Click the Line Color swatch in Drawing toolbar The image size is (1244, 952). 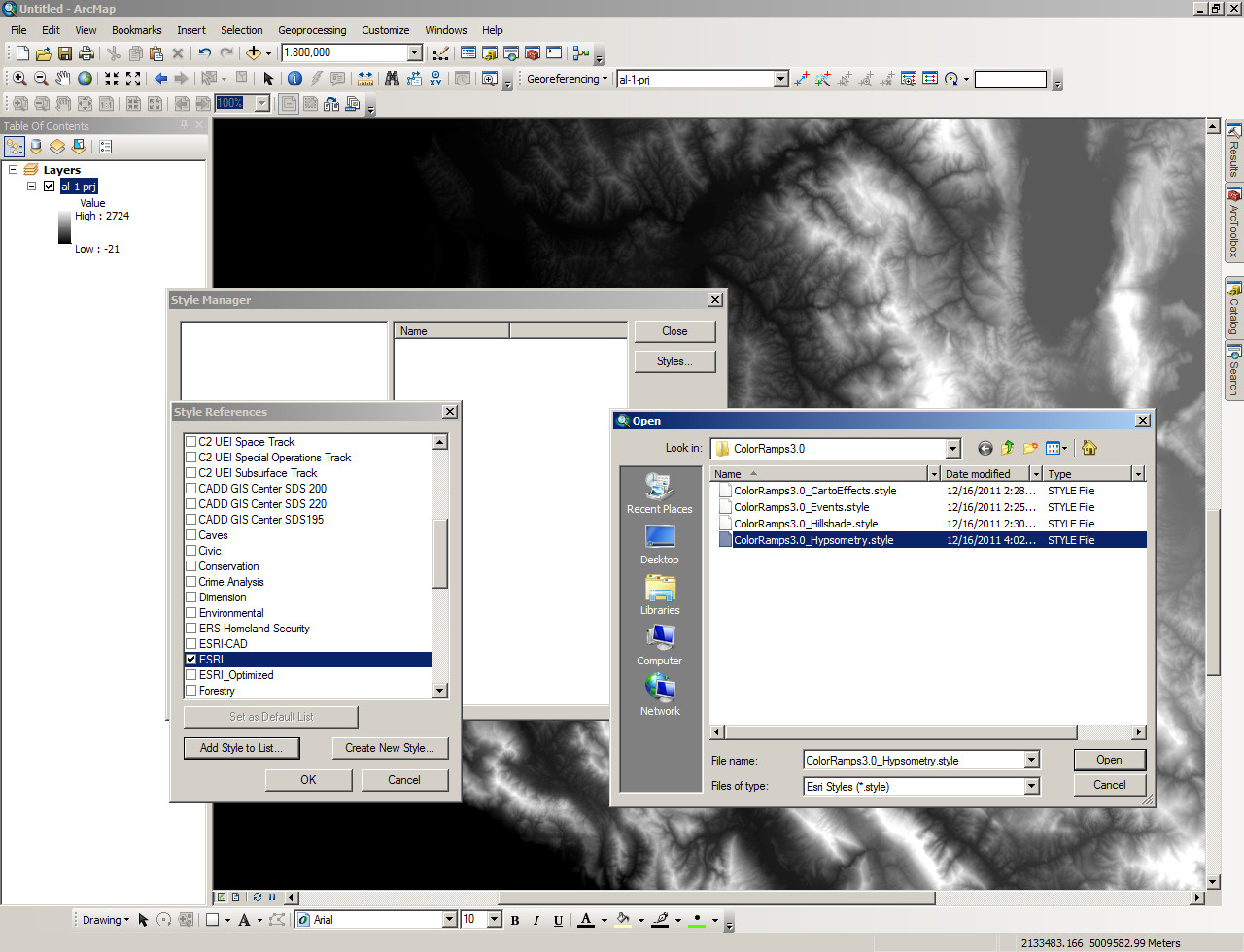(660, 920)
